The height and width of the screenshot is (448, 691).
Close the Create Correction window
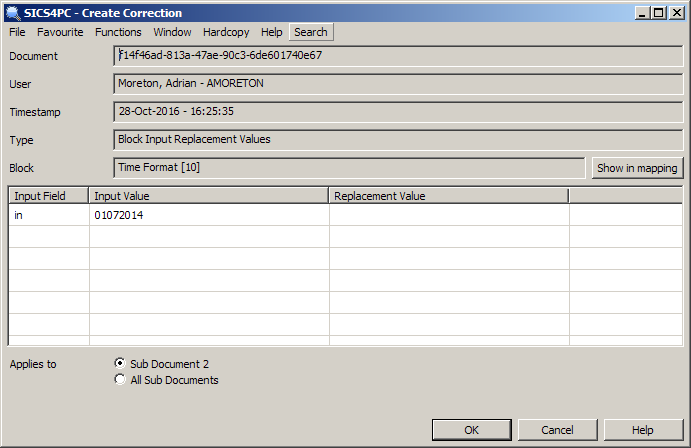point(675,12)
